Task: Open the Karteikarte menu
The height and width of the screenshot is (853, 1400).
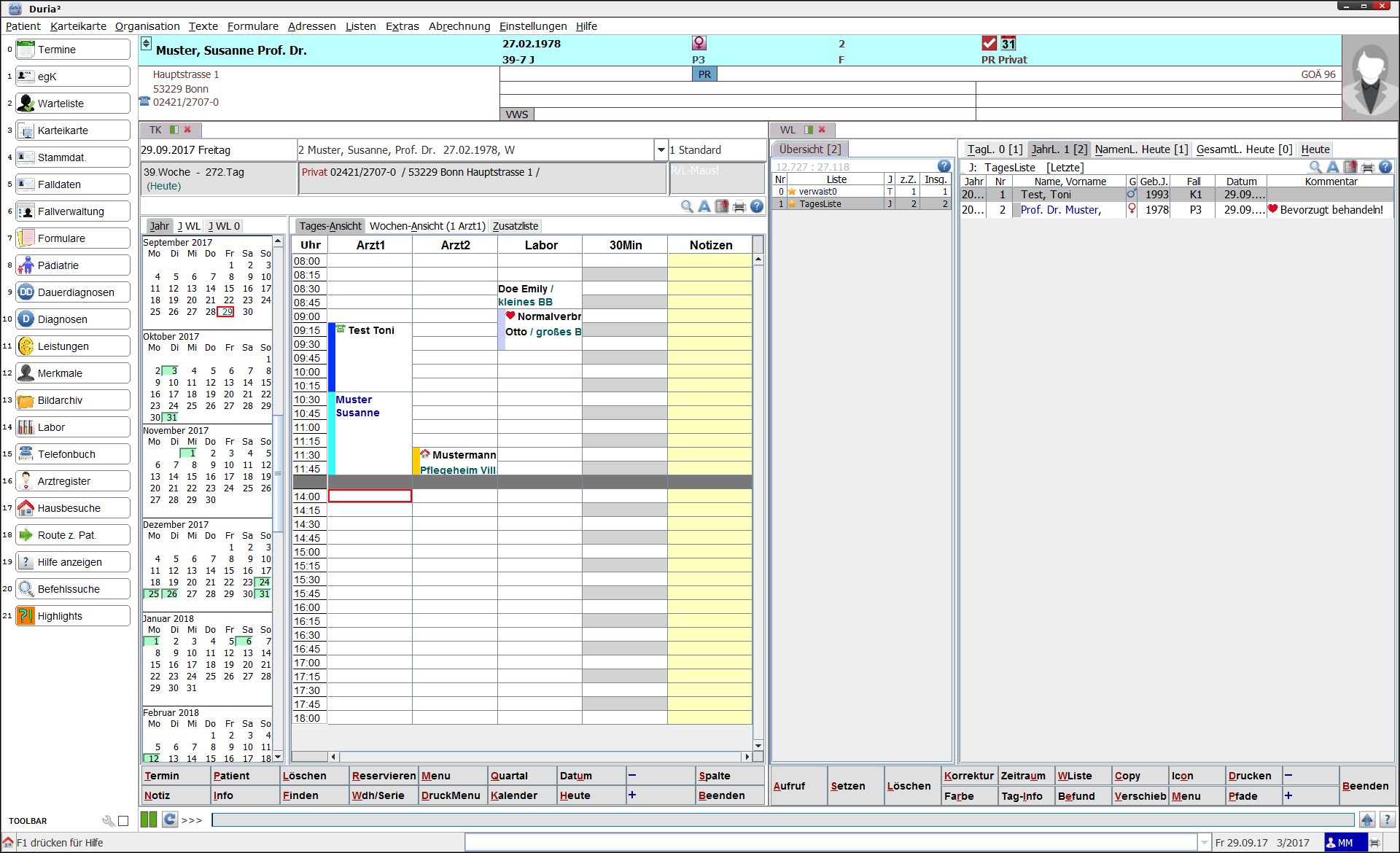Action: (78, 26)
